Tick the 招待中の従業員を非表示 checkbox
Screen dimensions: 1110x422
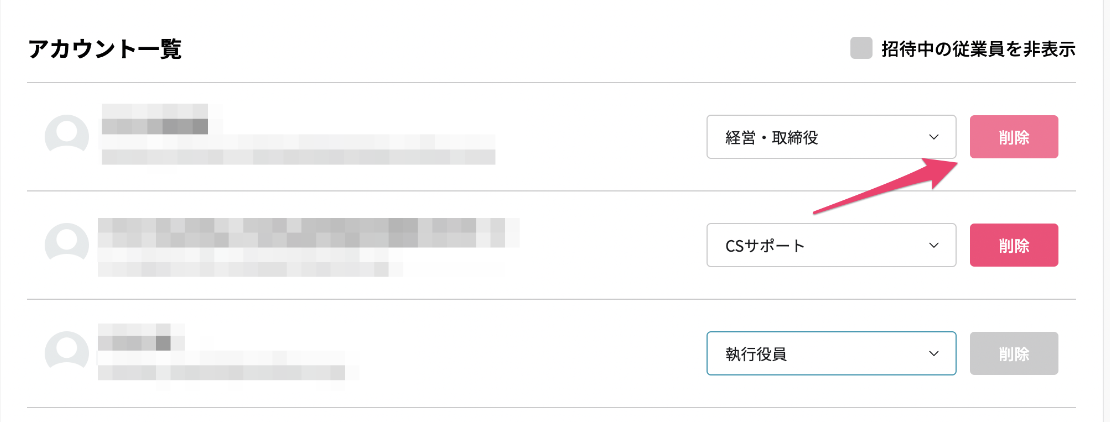pos(861,49)
